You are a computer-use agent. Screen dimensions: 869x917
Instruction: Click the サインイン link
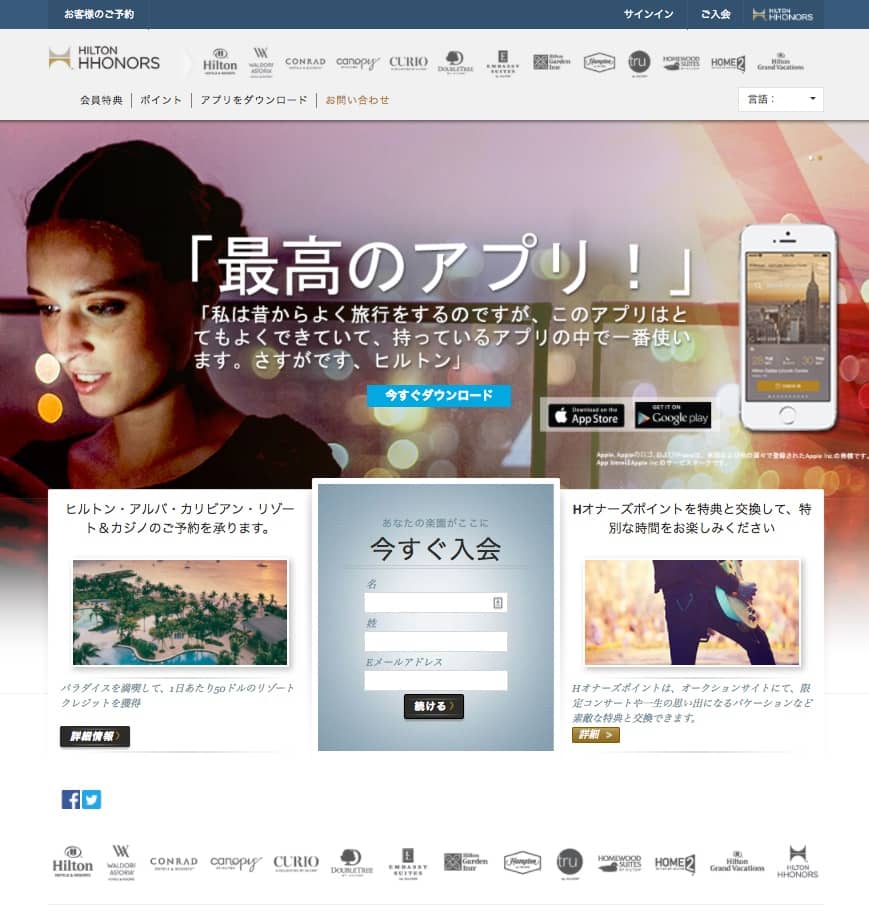click(649, 14)
